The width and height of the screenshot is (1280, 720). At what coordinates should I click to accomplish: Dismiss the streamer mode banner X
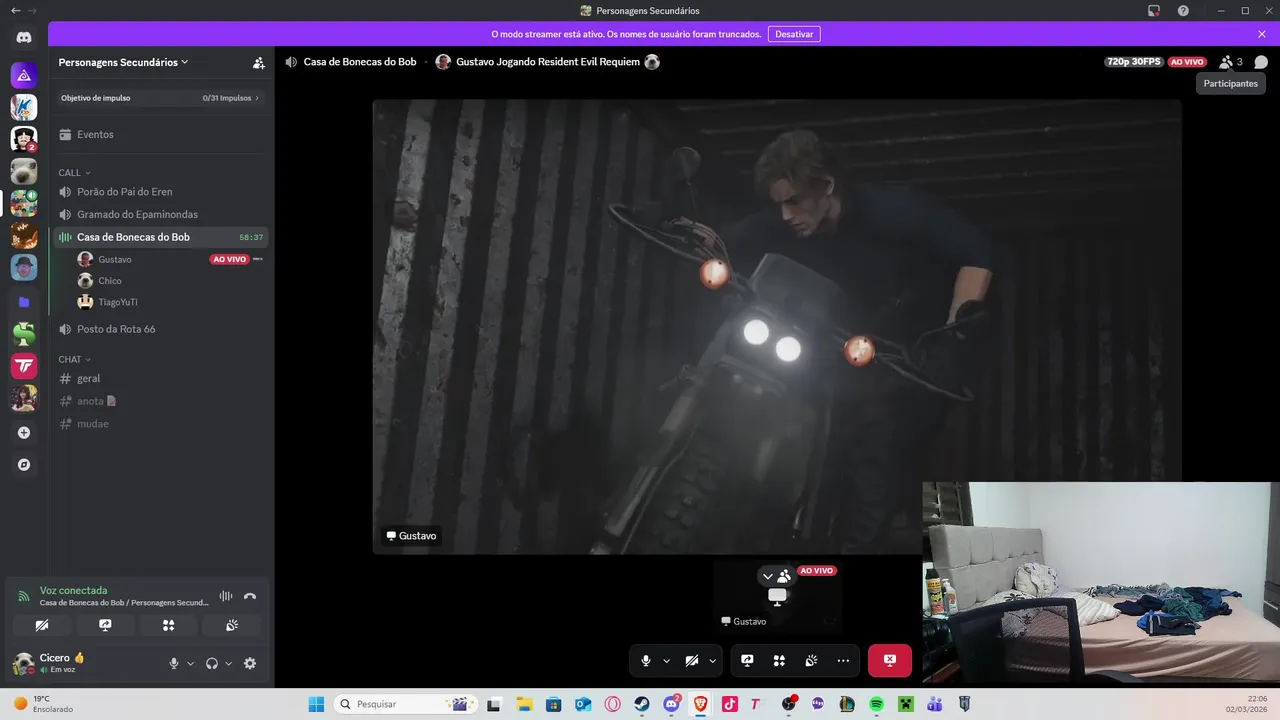(x=1262, y=34)
